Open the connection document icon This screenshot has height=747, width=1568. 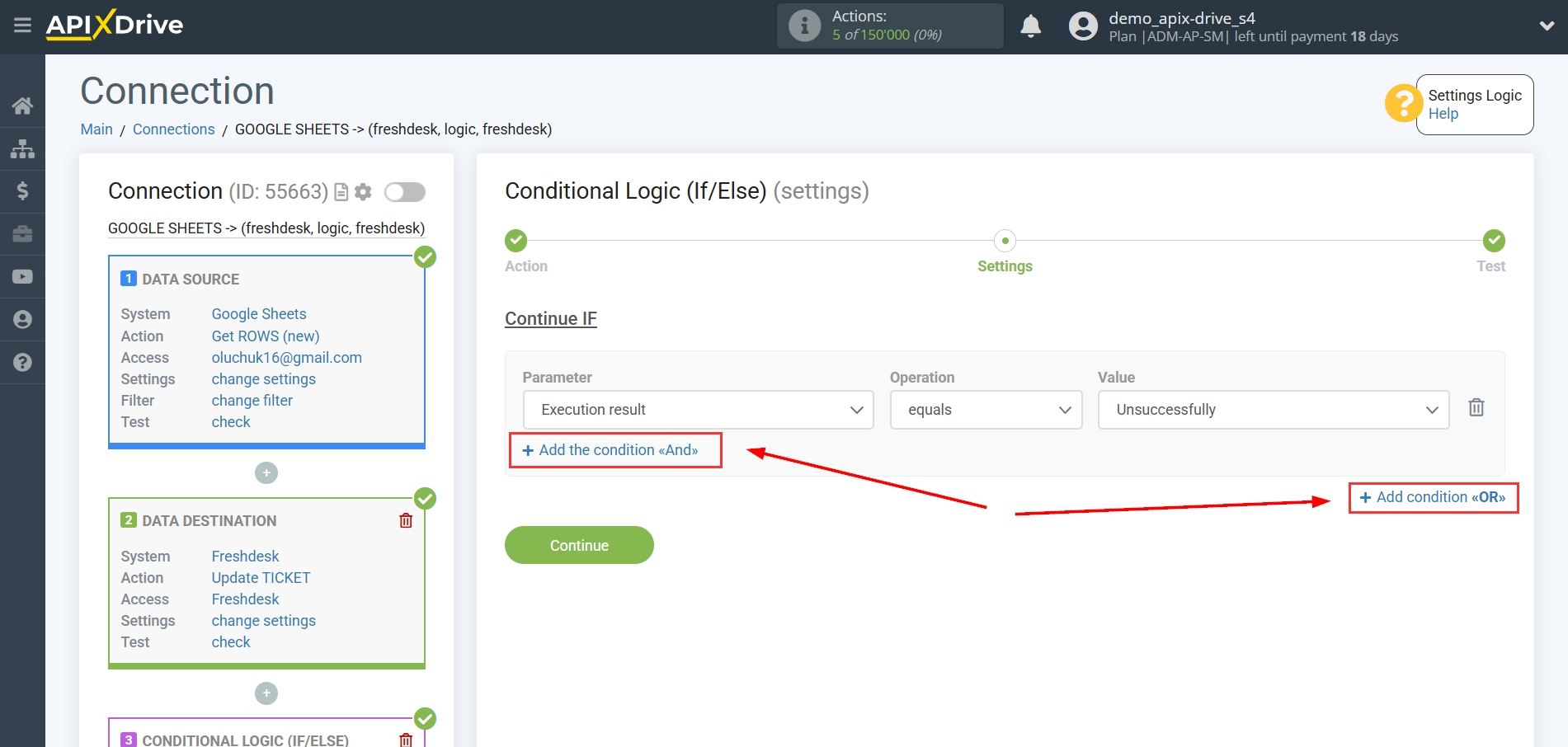pyautogui.click(x=341, y=192)
